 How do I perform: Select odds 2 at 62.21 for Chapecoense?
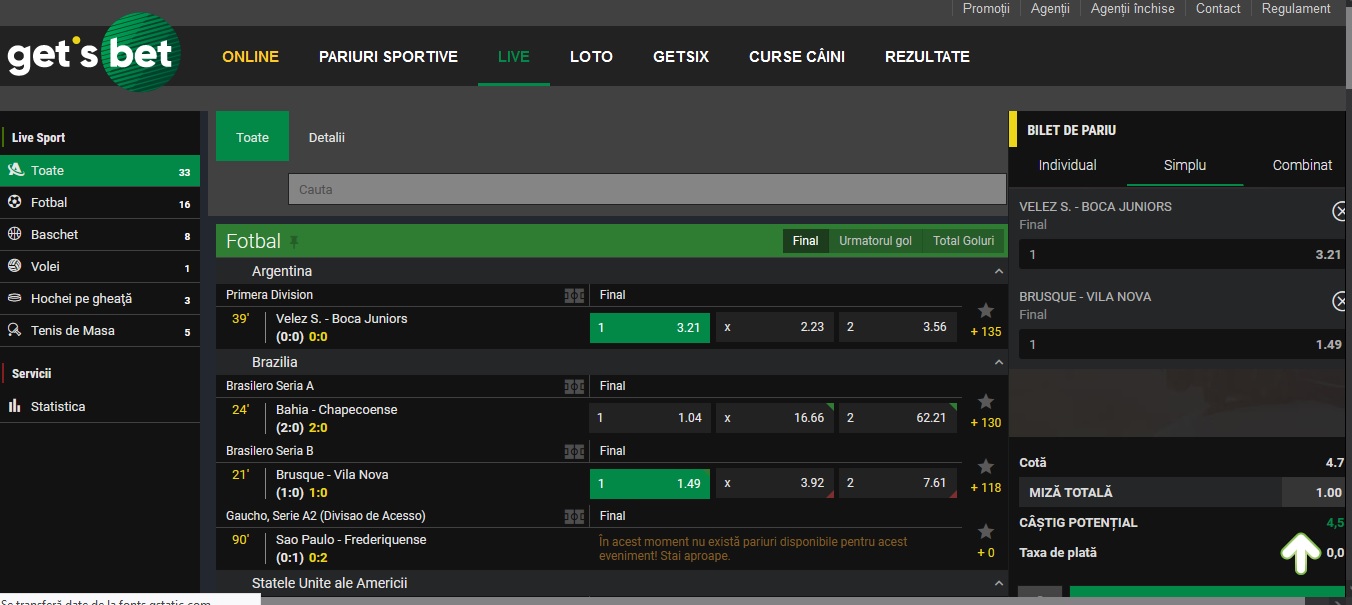(898, 418)
